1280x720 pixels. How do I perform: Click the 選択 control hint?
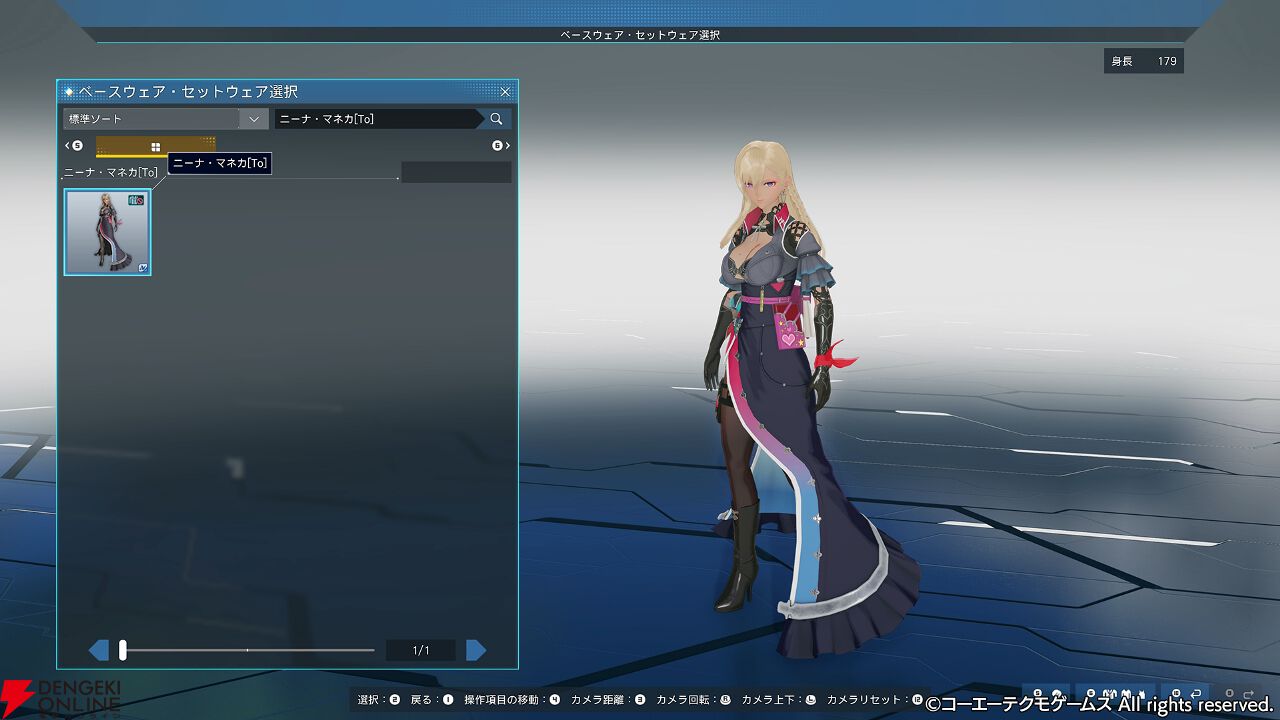click(379, 700)
